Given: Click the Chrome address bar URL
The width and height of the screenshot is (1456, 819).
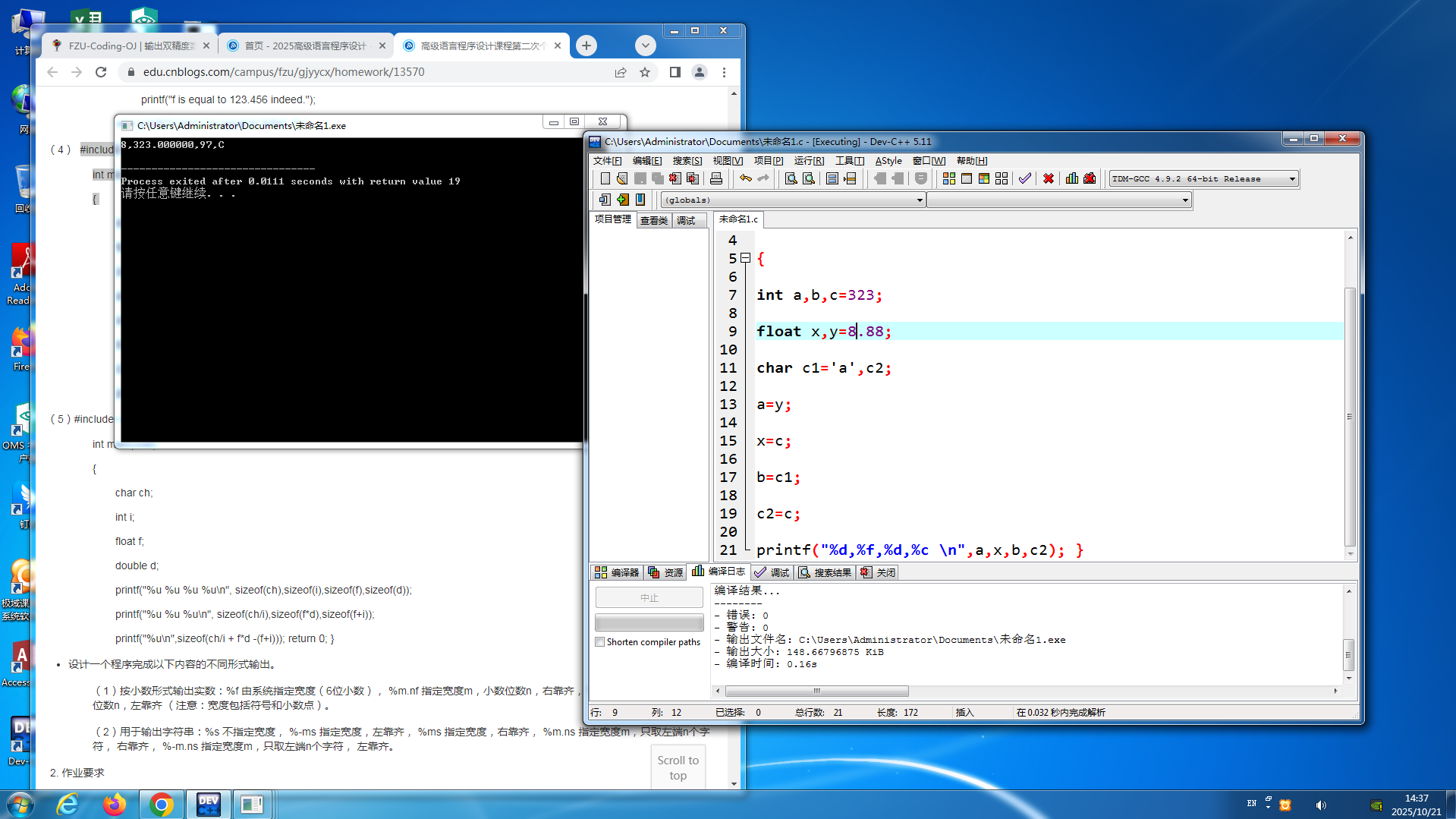Looking at the screenshot, I should [284, 72].
